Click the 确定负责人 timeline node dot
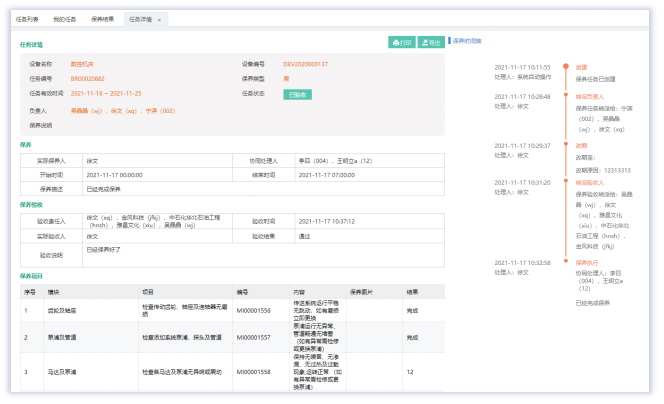Screen dimensions: 664x404 [x=567, y=96]
